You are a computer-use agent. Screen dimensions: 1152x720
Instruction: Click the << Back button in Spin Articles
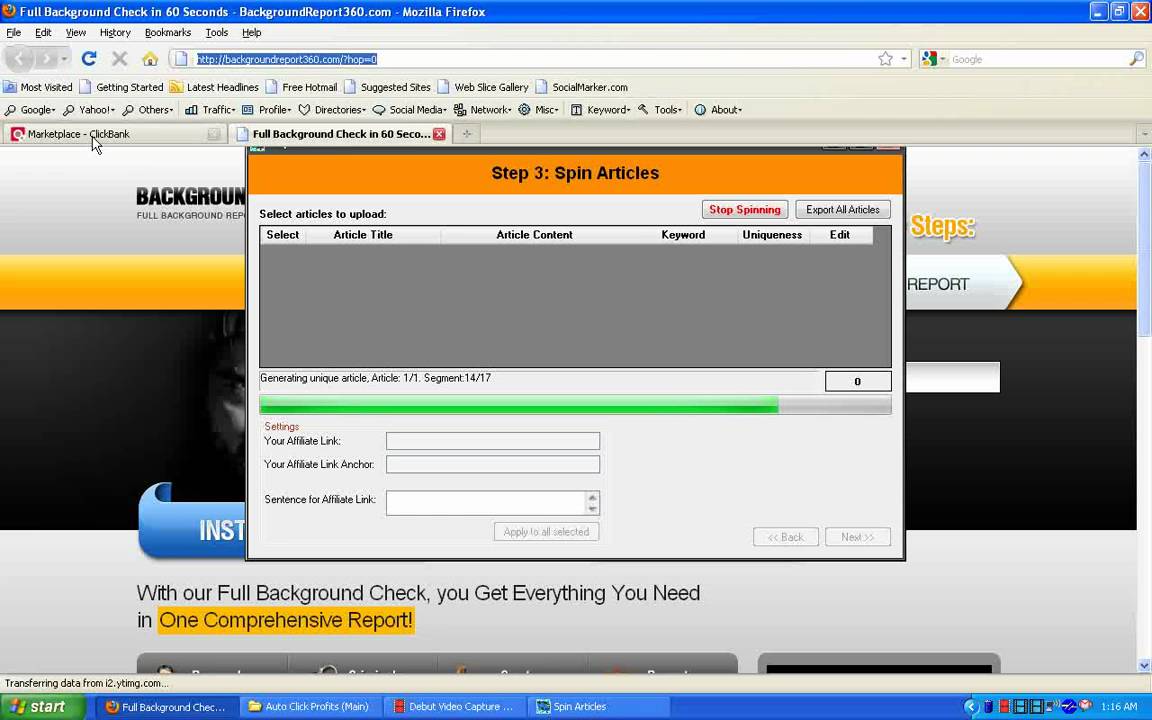[785, 537]
